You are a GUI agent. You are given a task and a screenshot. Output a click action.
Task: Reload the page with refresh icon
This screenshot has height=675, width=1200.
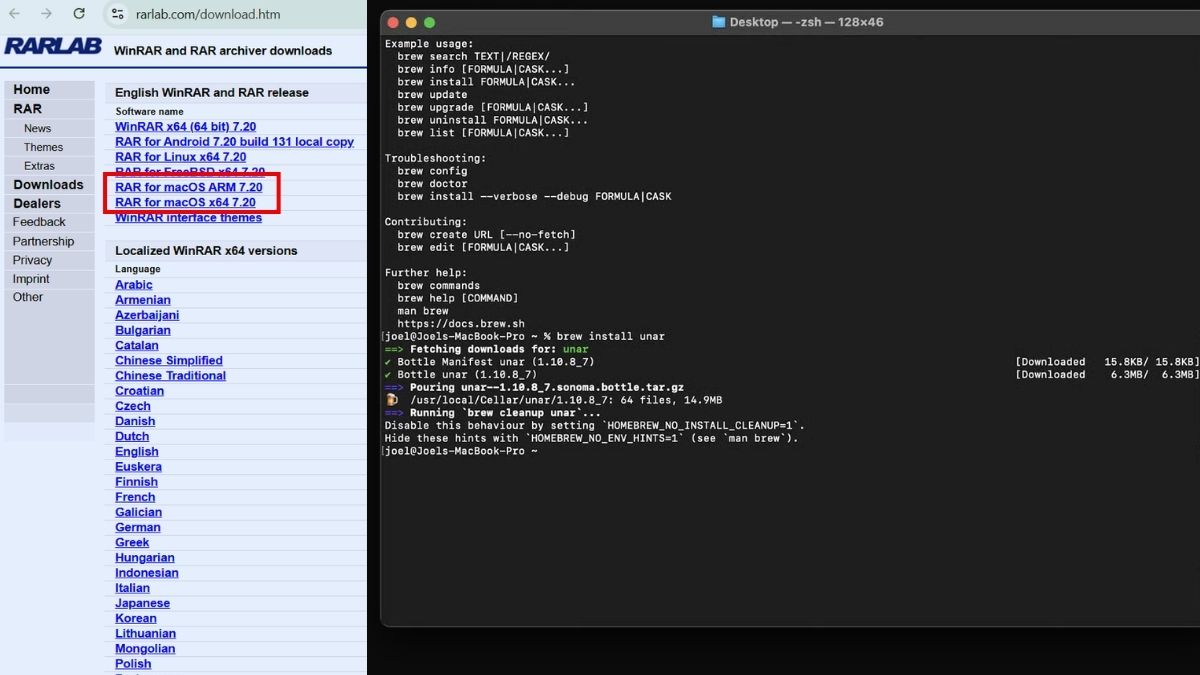click(x=79, y=14)
